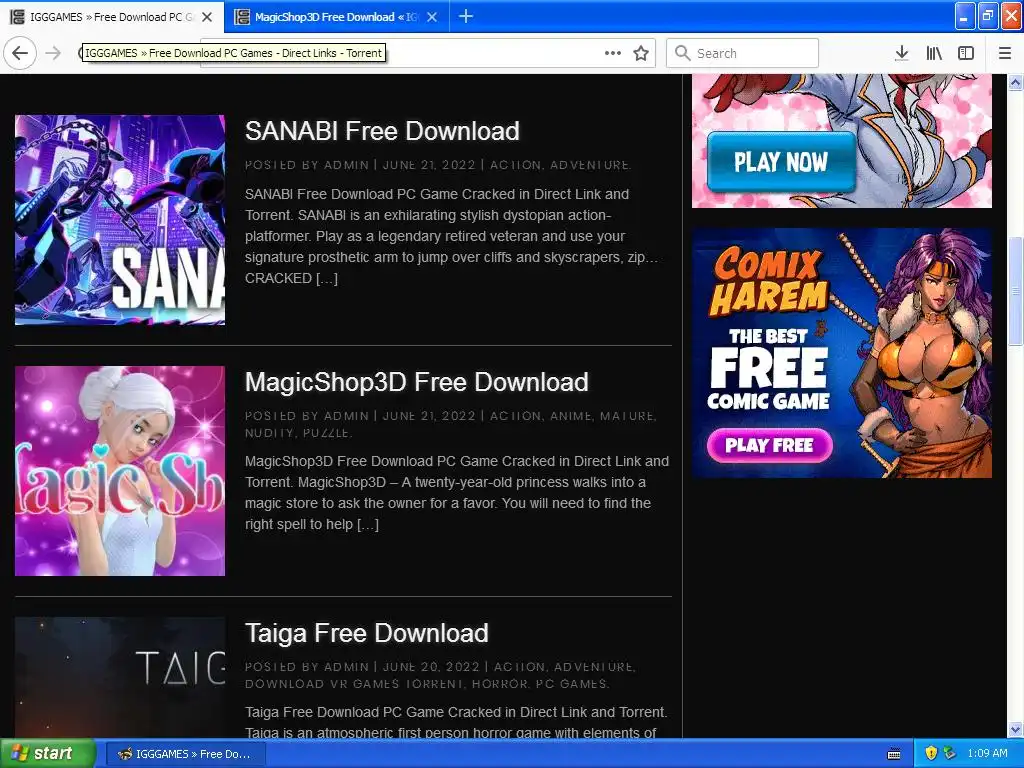Click DOWNLOAD VR GAMES TORRENT category
1024x768 pixels.
[x=355, y=684]
